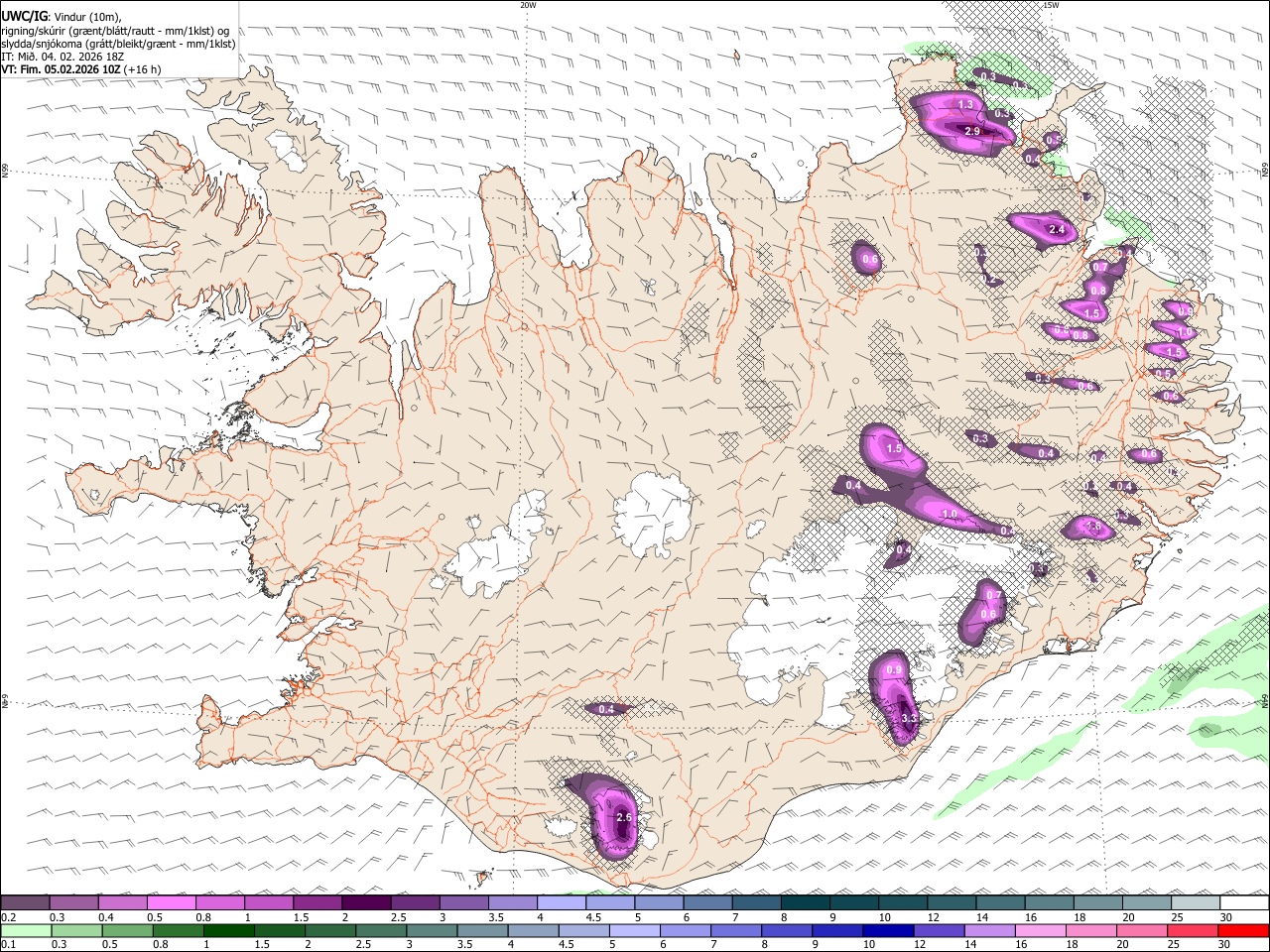Click the 3.3 snowfall value in the southeast

[909, 718]
